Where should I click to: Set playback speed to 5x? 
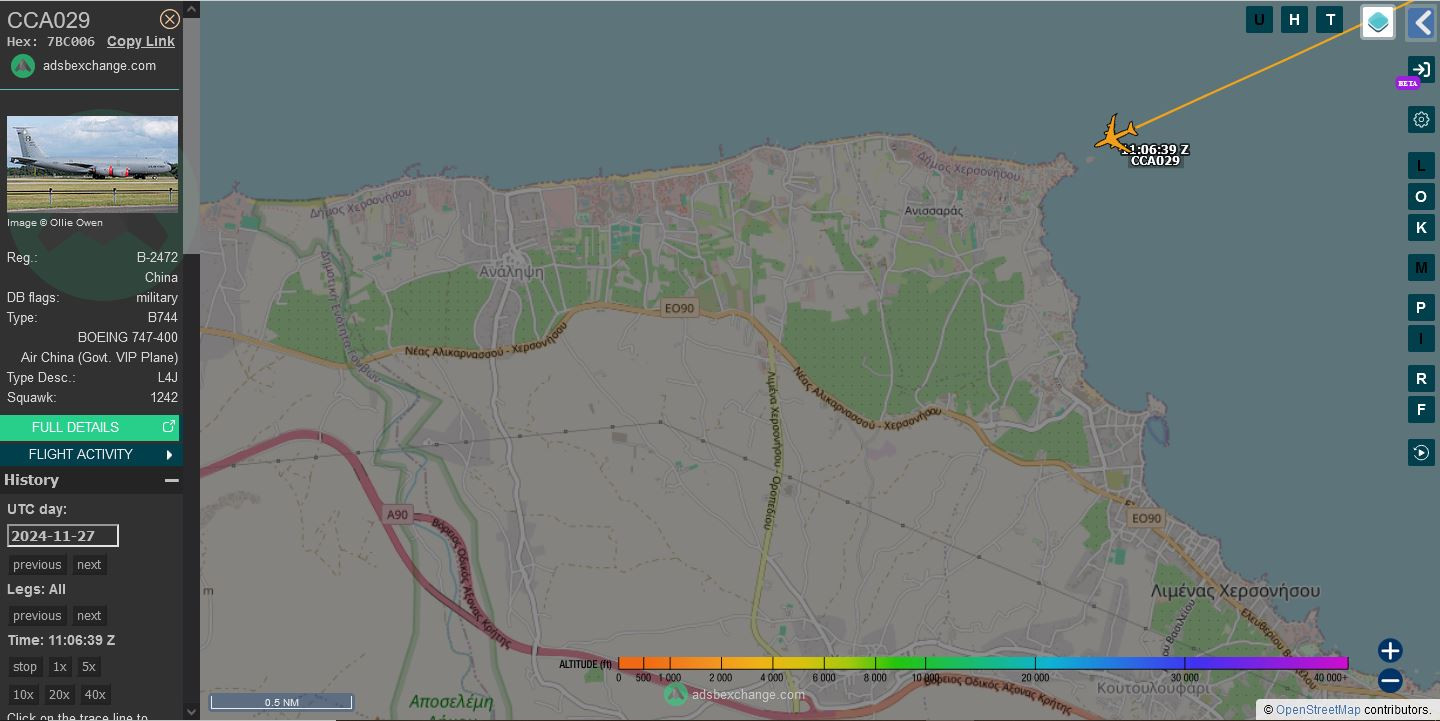89,667
